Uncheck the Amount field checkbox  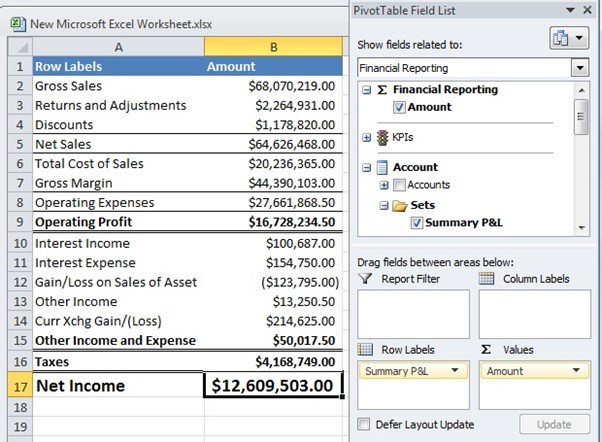coord(398,108)
